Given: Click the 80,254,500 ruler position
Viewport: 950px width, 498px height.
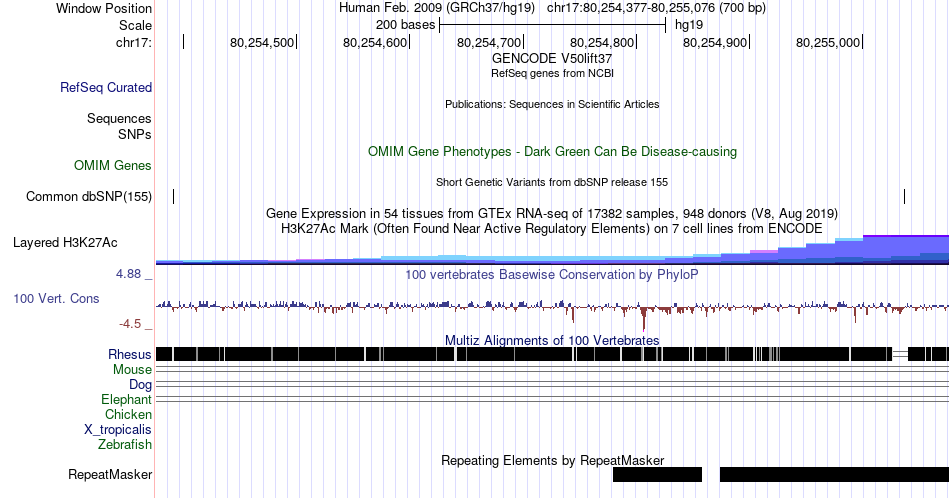Looking at the screenshot, I should click(262, 42).
